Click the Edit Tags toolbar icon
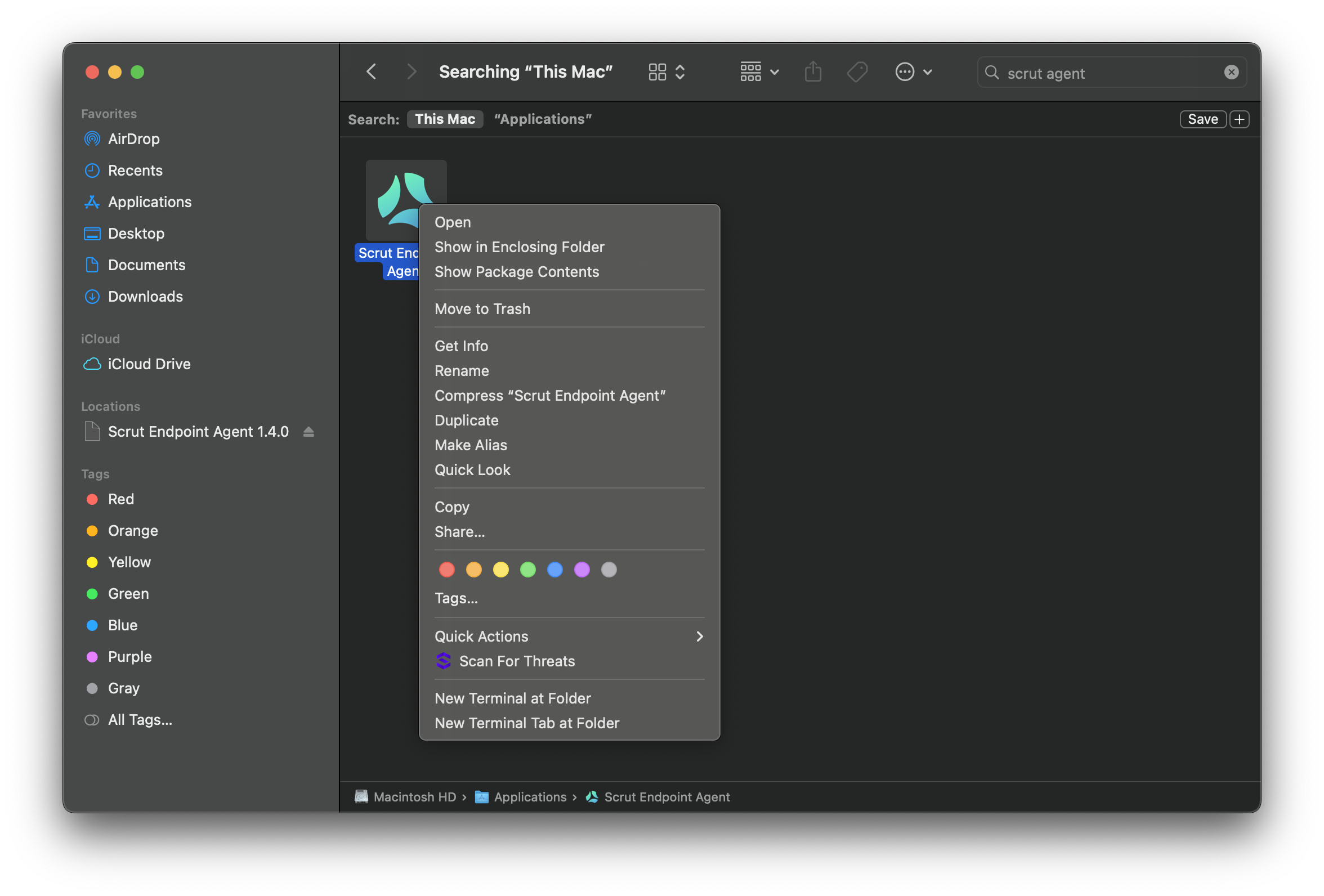Screen dimensions: 1324x896 pyautogui.click(x=857, y=72)
